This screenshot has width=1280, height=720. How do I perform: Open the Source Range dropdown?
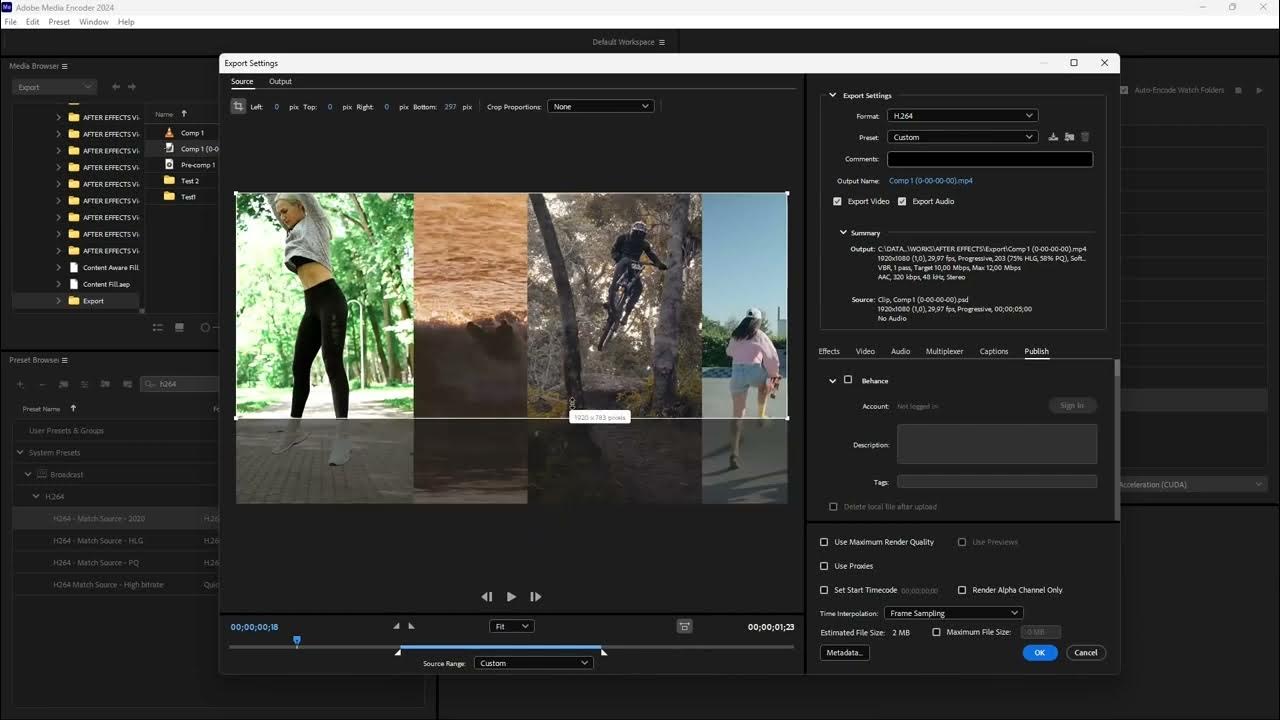[x=533, y=663]
